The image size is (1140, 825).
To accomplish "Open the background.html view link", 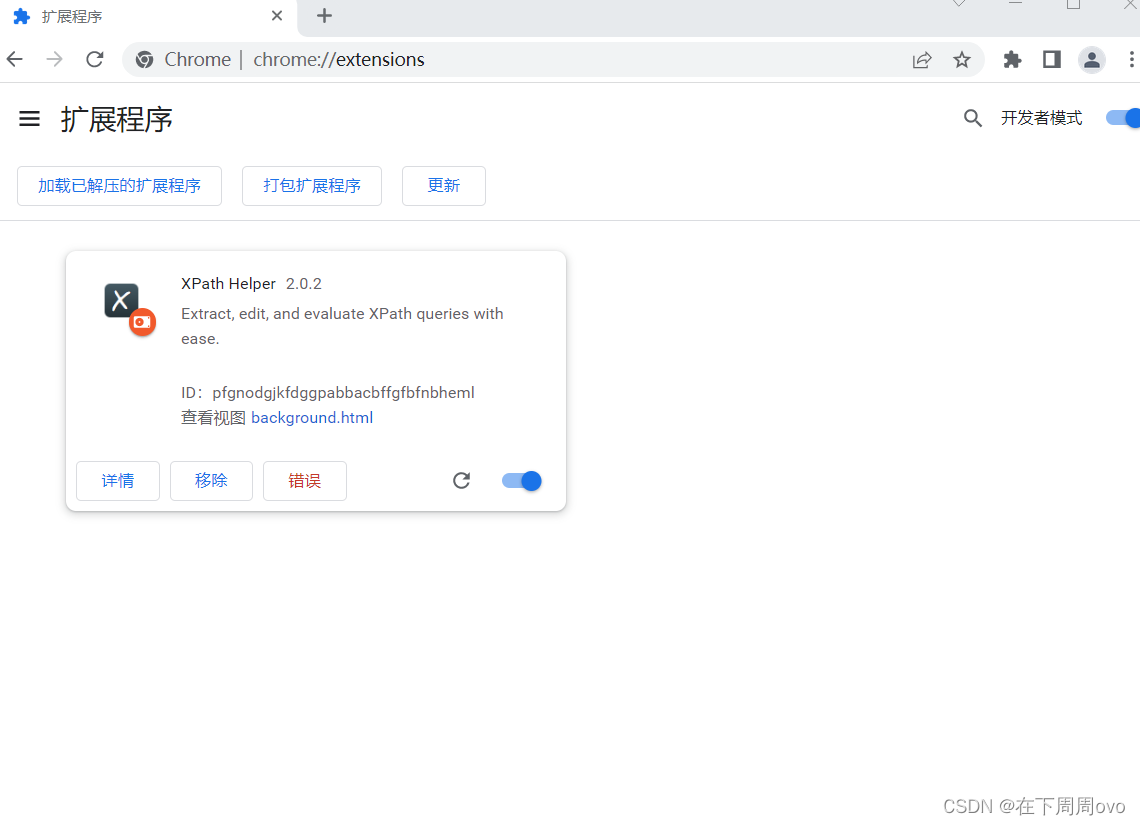I will pyautogui.click(x=312, y=417).
